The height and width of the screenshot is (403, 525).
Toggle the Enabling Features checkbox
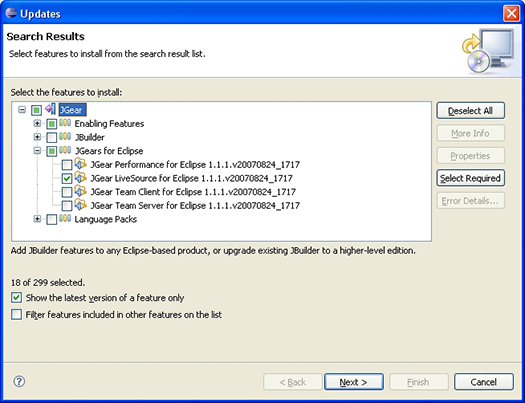(52, 124)
